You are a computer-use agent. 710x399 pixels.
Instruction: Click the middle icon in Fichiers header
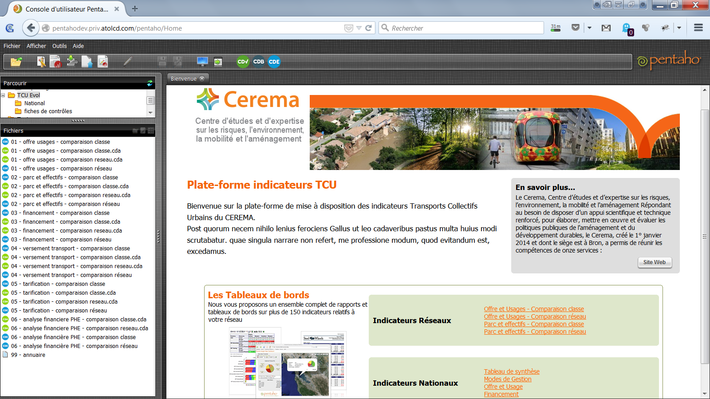point(143,130)
